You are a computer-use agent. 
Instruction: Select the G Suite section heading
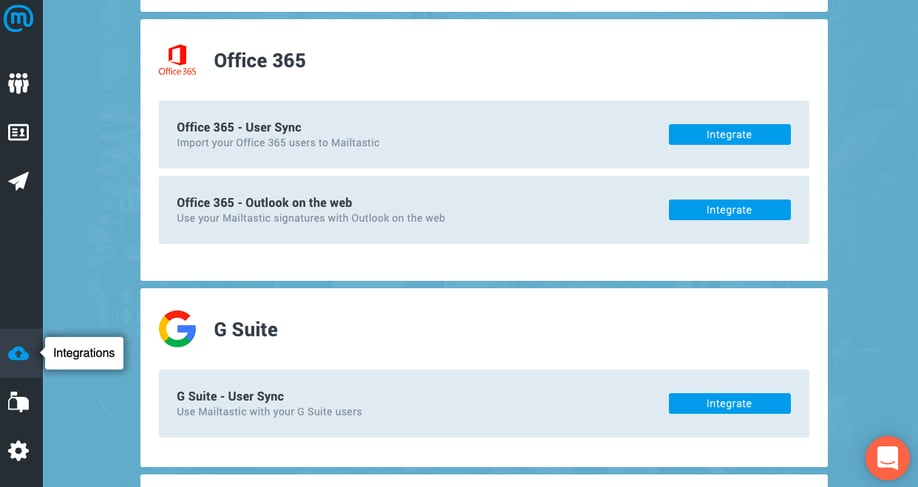pos(246,330)
